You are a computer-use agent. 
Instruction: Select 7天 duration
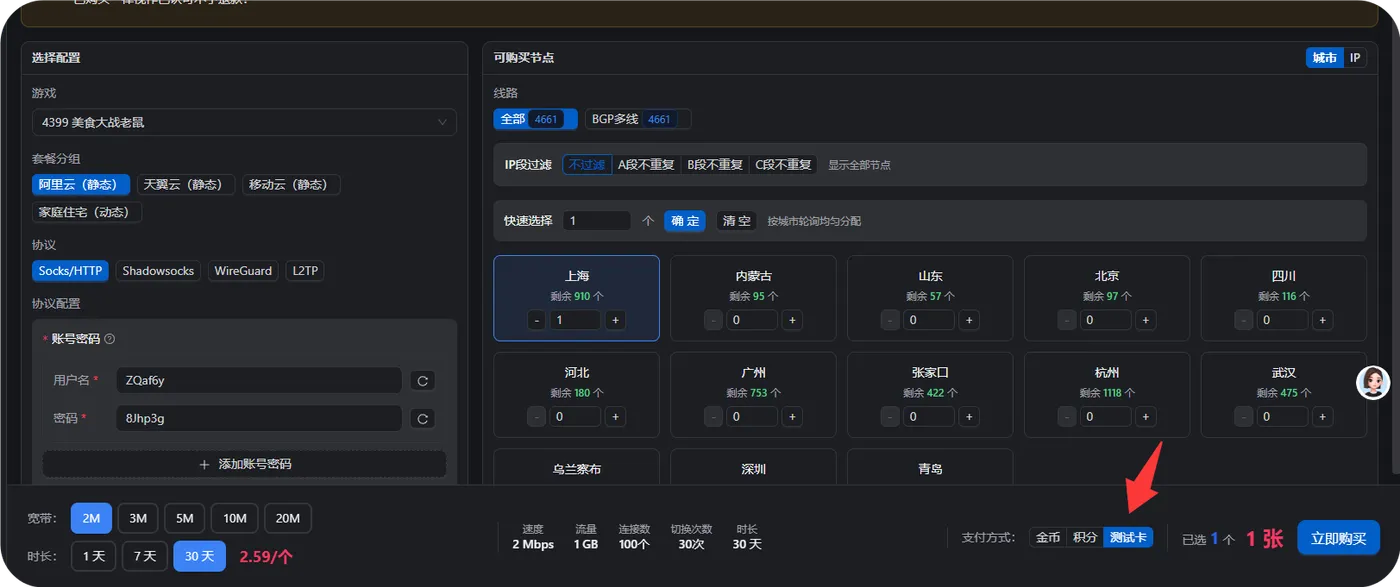[145, 556]
